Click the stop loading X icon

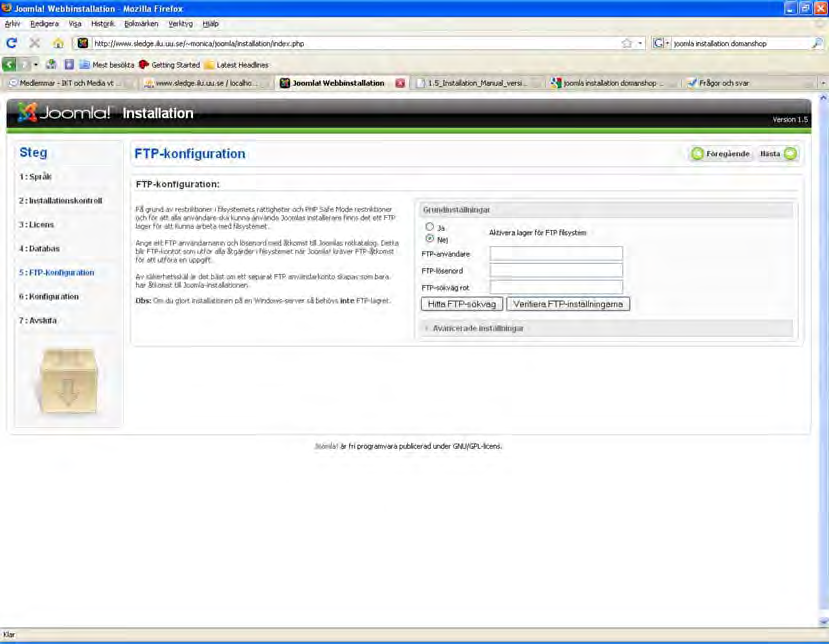tap(35, 43)
